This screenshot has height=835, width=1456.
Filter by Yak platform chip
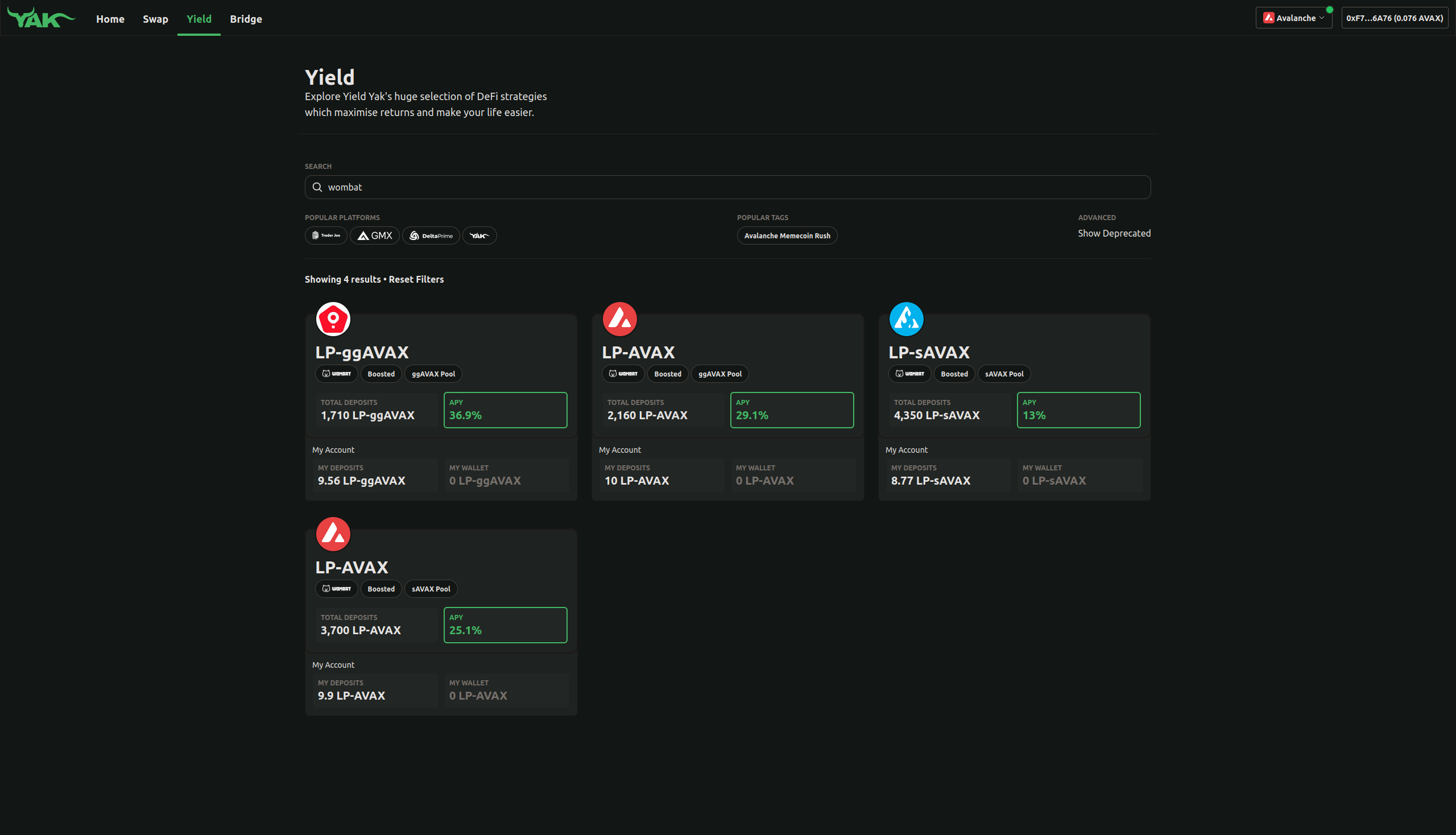point(479,235)
